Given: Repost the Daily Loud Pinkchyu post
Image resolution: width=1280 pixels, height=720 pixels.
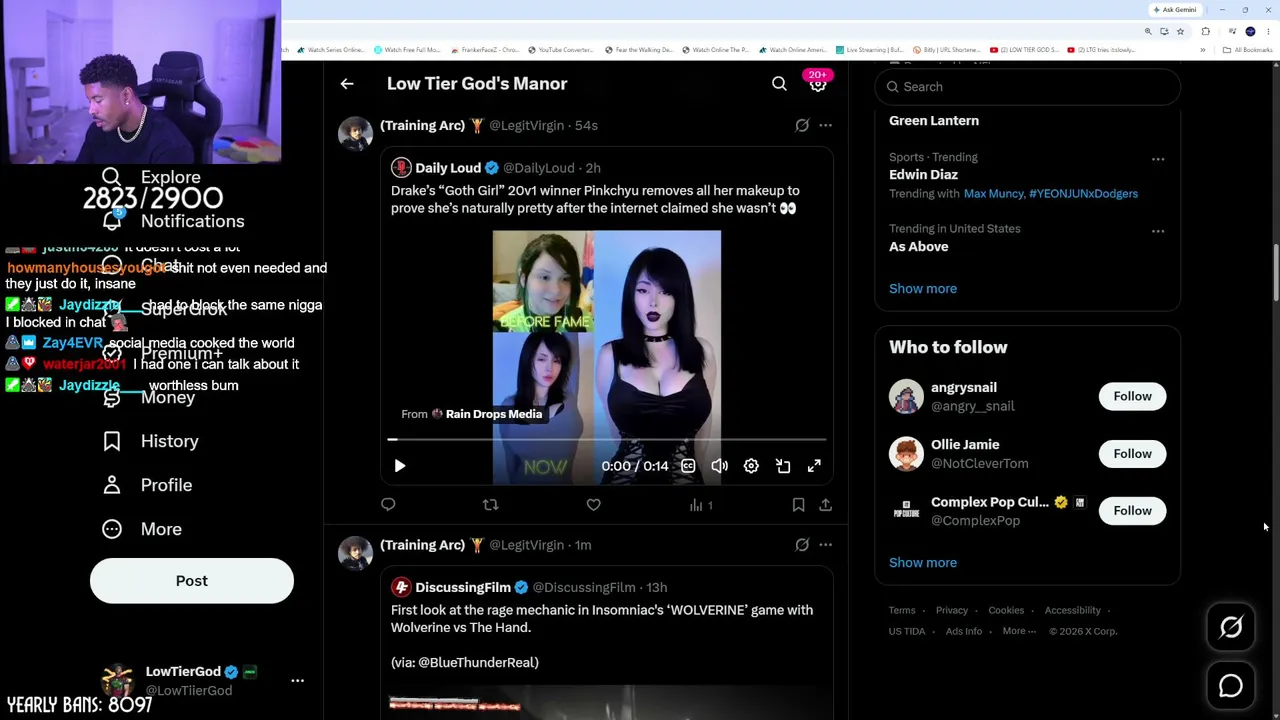Looking at the screenshot, I should point(490,505).
